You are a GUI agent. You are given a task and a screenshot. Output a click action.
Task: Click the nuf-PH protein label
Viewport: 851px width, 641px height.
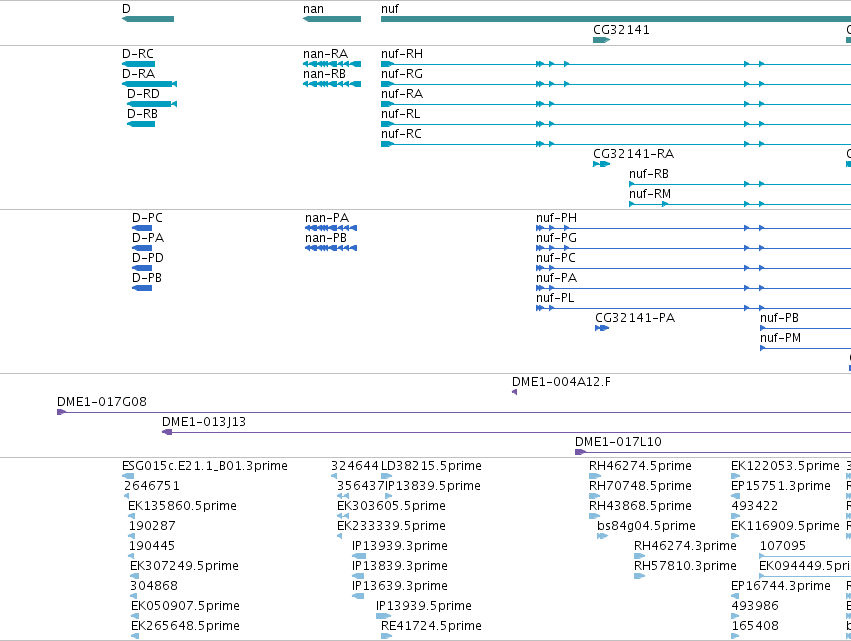click(x=556, y=218)
